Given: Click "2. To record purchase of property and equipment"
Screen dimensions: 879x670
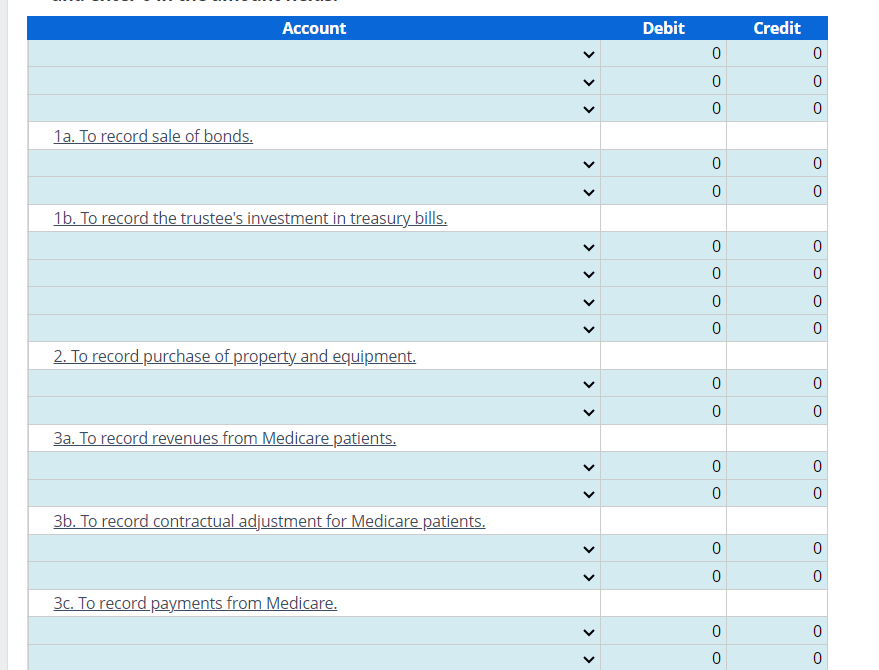Looking at the screenshot, I should point(234,355).
